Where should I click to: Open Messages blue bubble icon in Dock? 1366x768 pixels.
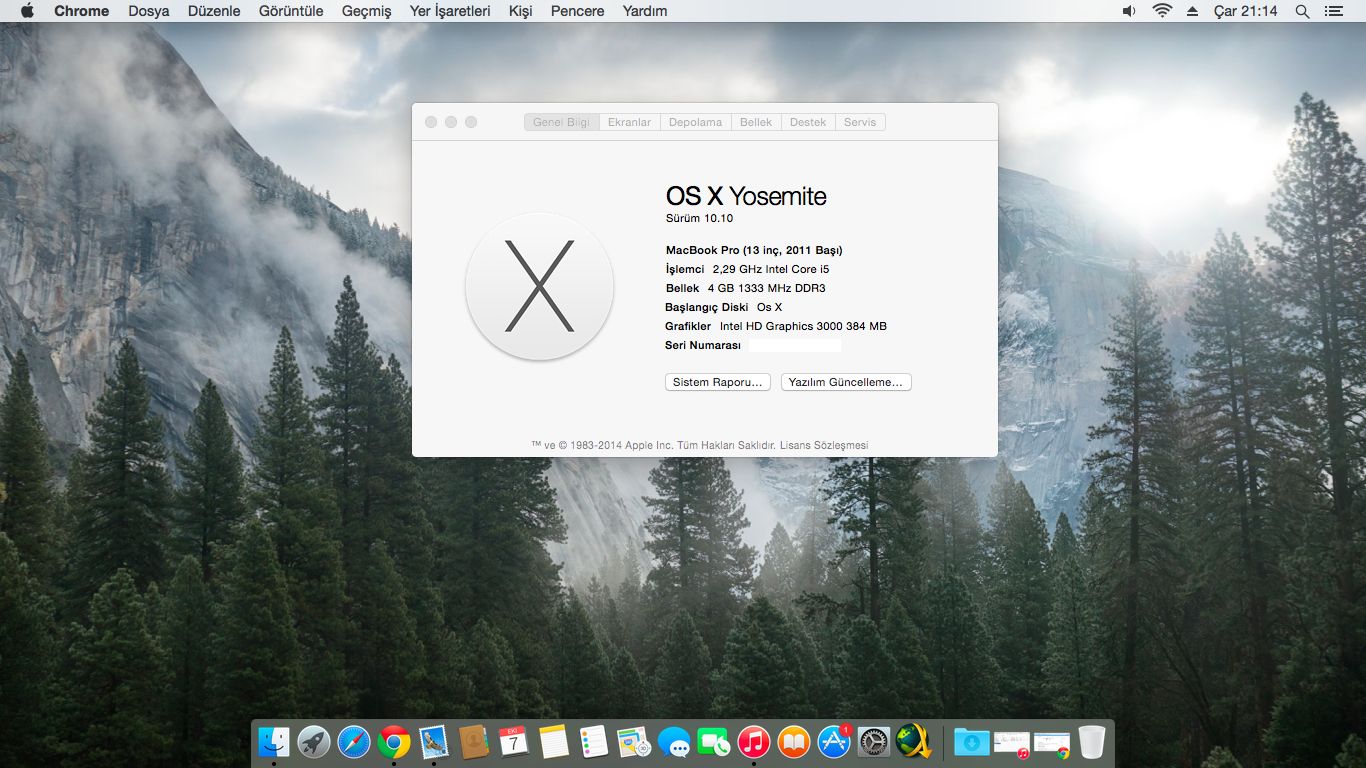coord(674,742)
